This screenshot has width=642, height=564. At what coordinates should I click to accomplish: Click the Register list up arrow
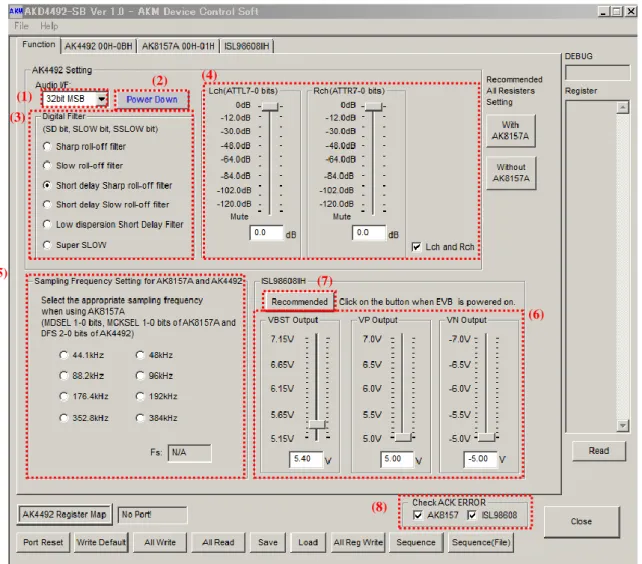point(622,107)
